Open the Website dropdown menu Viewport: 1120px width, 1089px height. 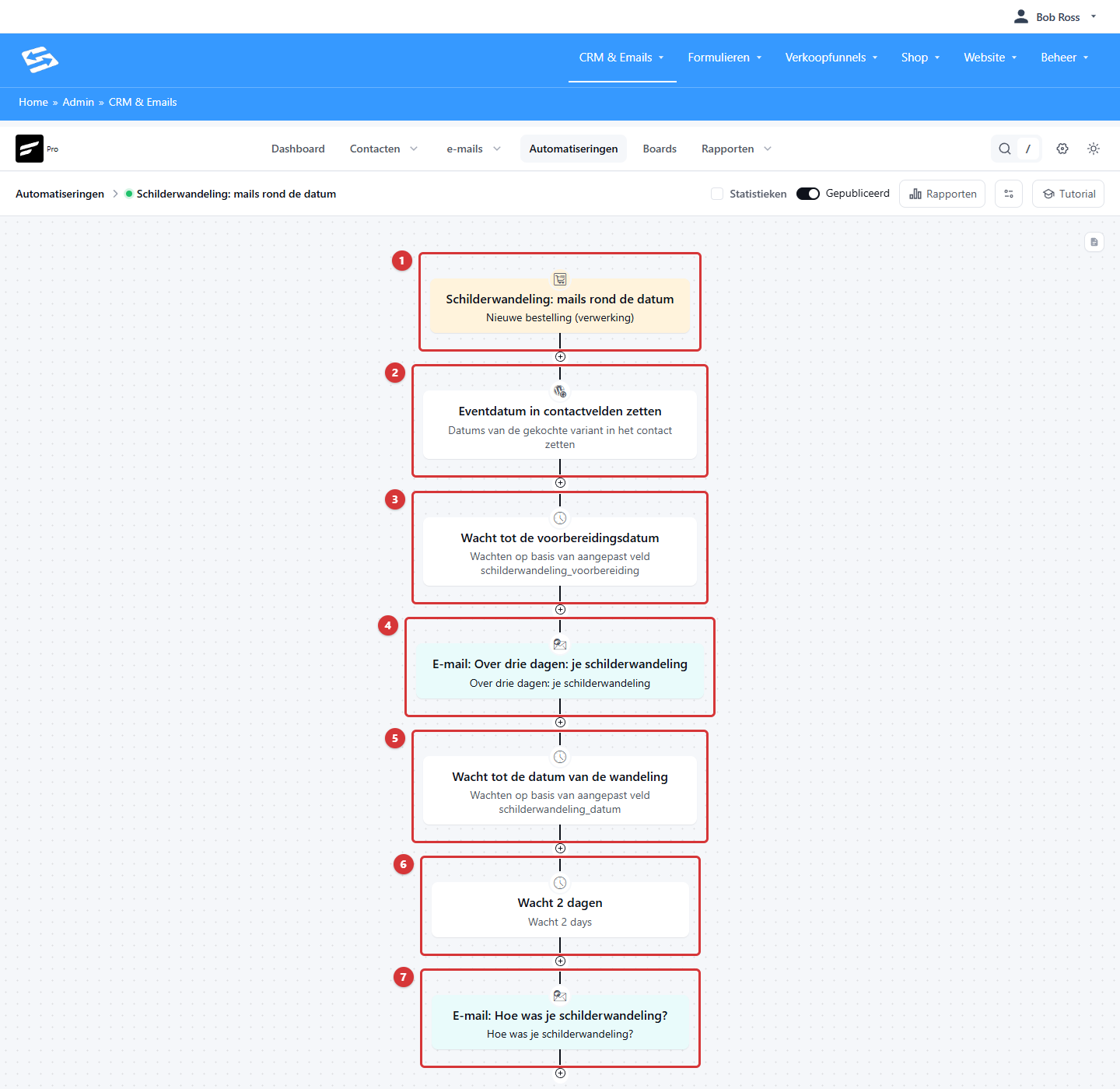[x=991, y=58]
